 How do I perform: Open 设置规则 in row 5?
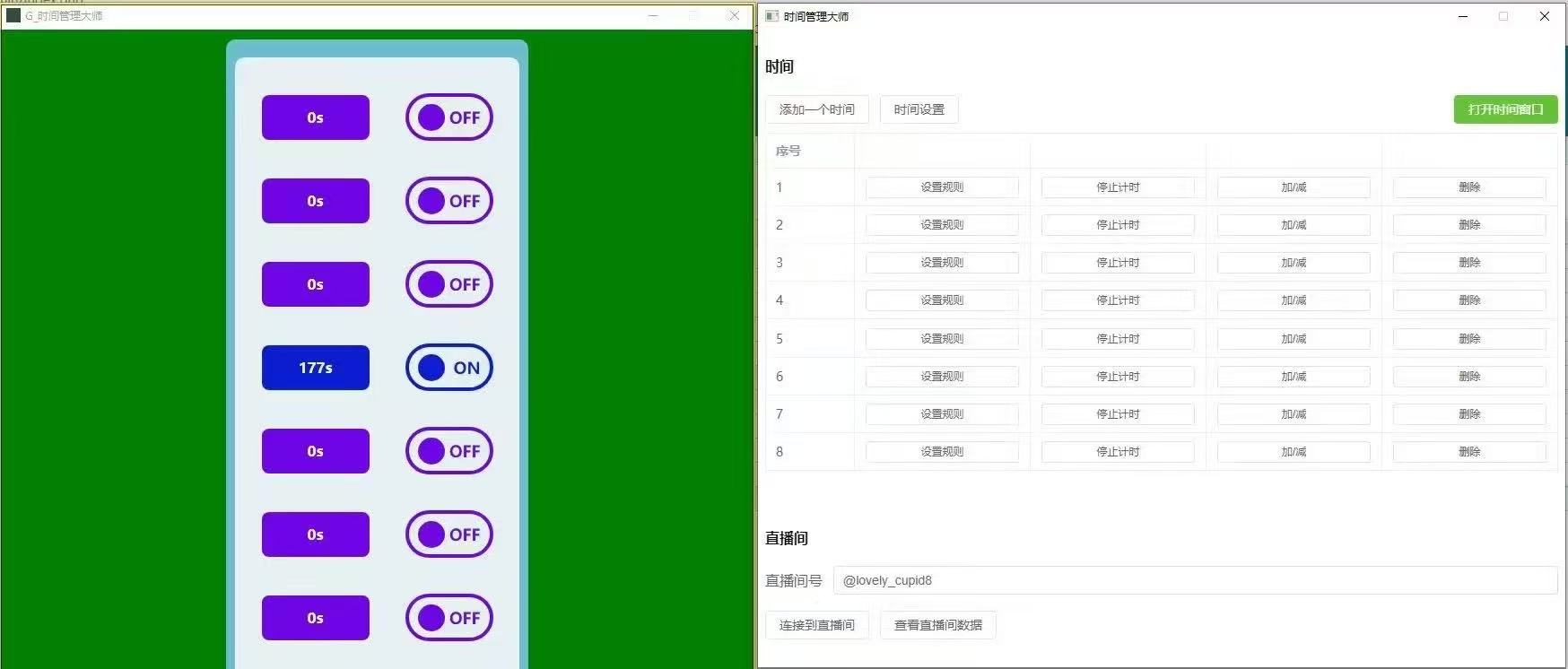(x=942, y=339)
